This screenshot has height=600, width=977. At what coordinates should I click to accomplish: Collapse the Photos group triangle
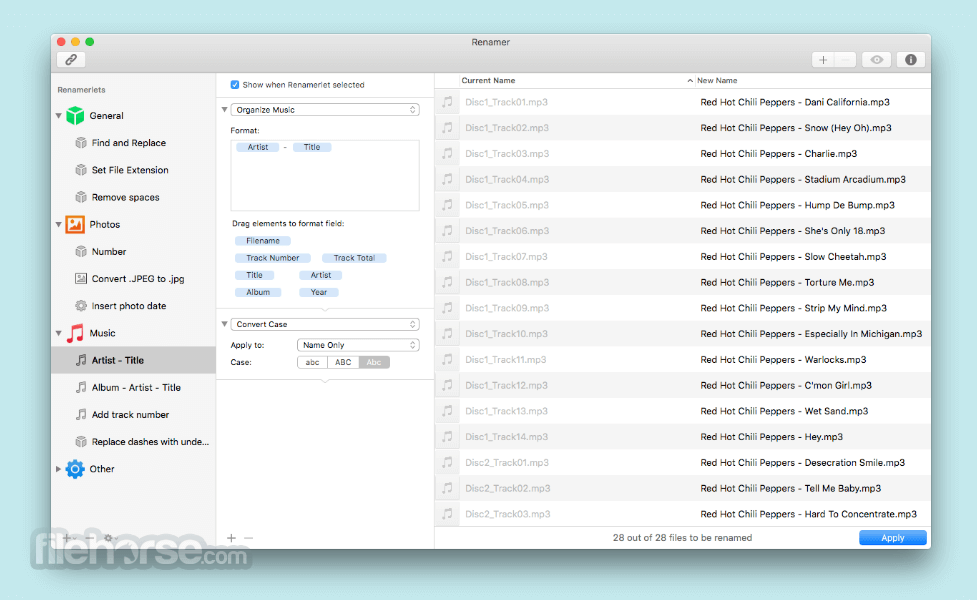tap(59, 224)
